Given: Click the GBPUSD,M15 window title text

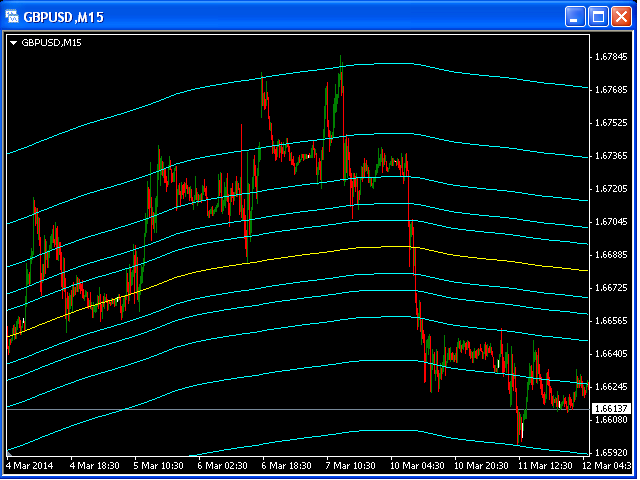Looking at the screenshot, I should click(x=64, y=17).
